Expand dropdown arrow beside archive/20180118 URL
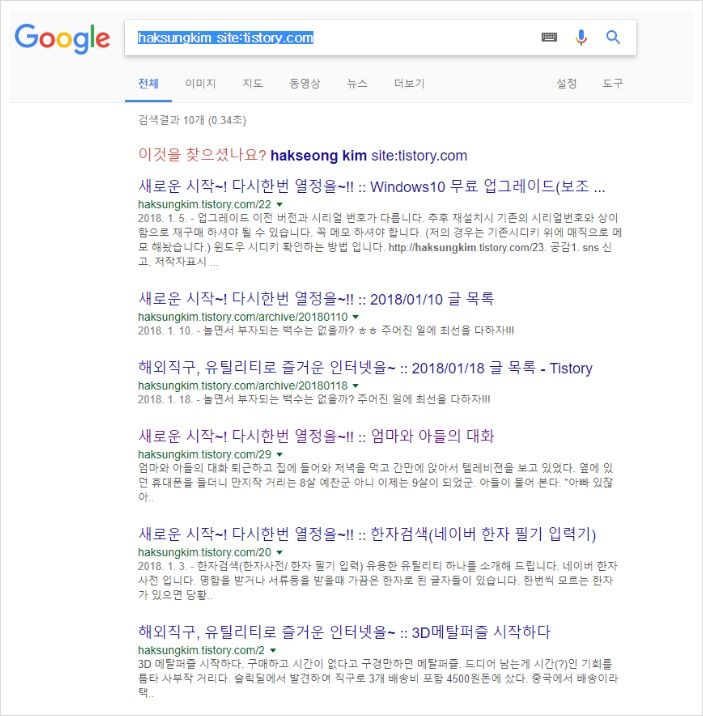This screenshot has height=716, width=703. 356,386
